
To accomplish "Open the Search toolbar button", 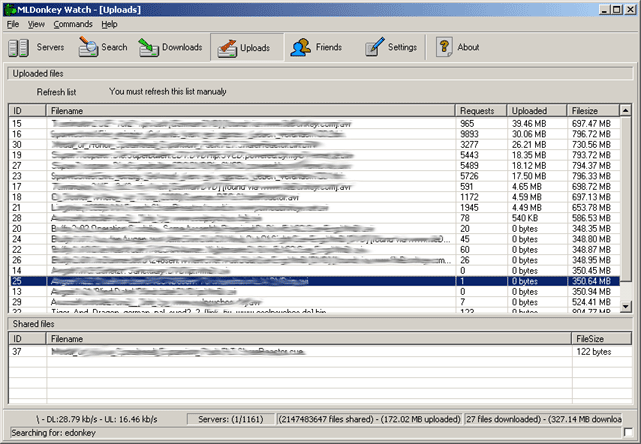I will coord(103,47).
